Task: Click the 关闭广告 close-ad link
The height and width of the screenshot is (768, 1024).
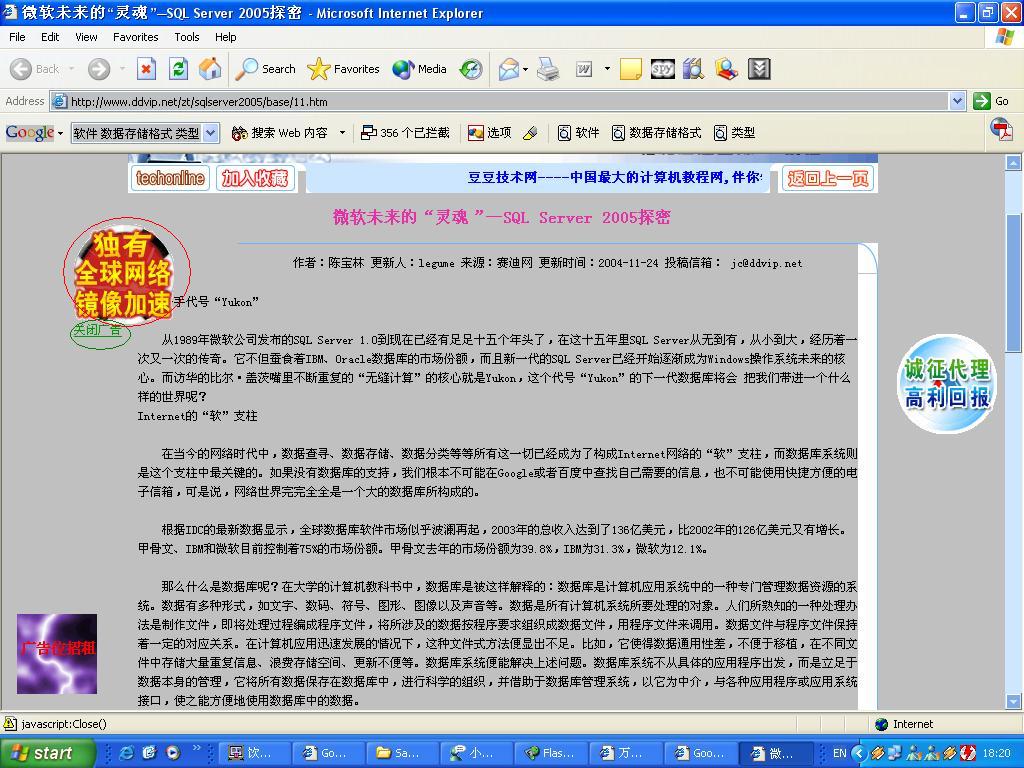Action: tap(99, 331)
